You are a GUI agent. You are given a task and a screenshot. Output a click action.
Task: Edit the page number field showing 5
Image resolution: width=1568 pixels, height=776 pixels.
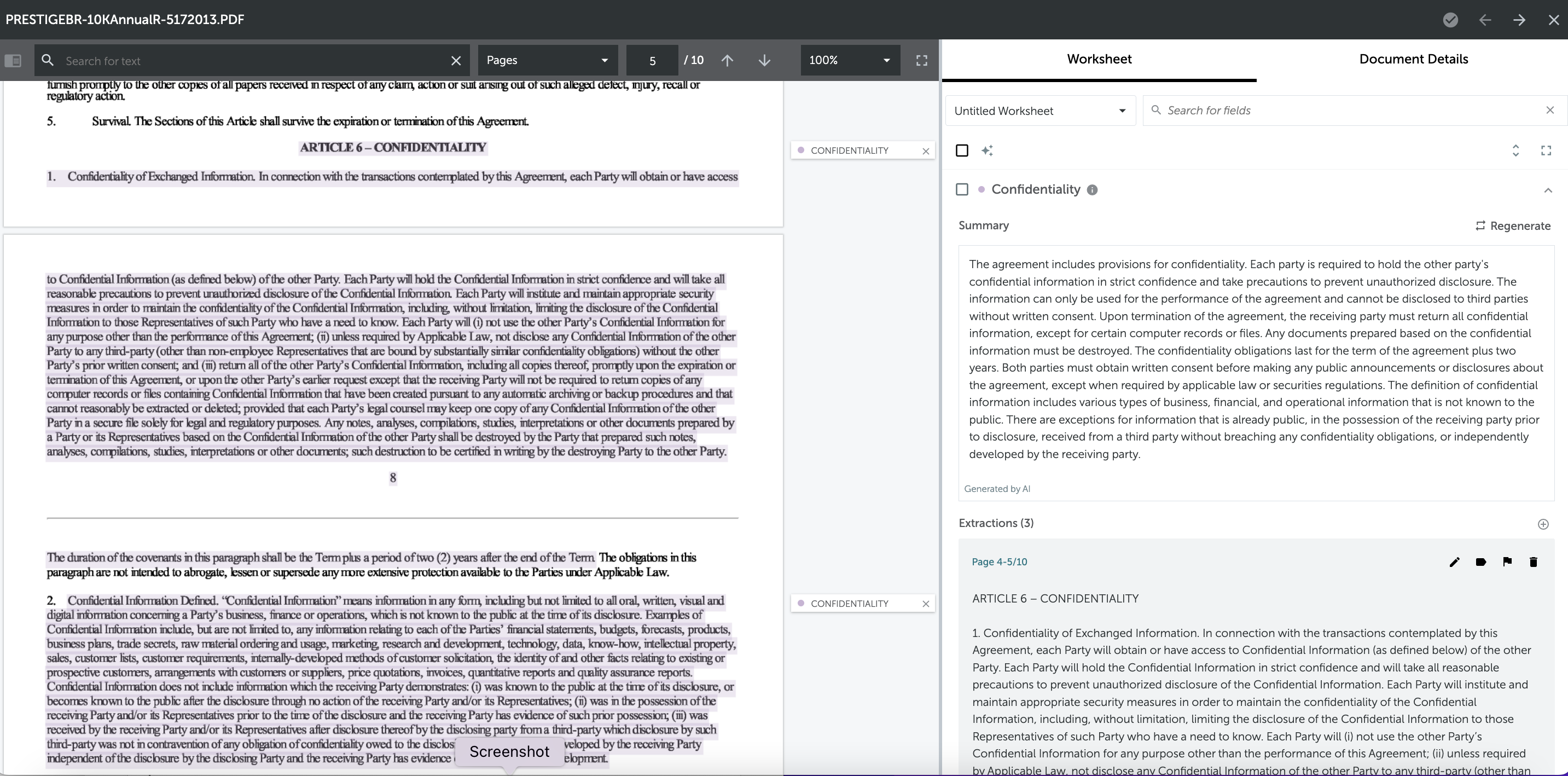(x=652, y=60)
